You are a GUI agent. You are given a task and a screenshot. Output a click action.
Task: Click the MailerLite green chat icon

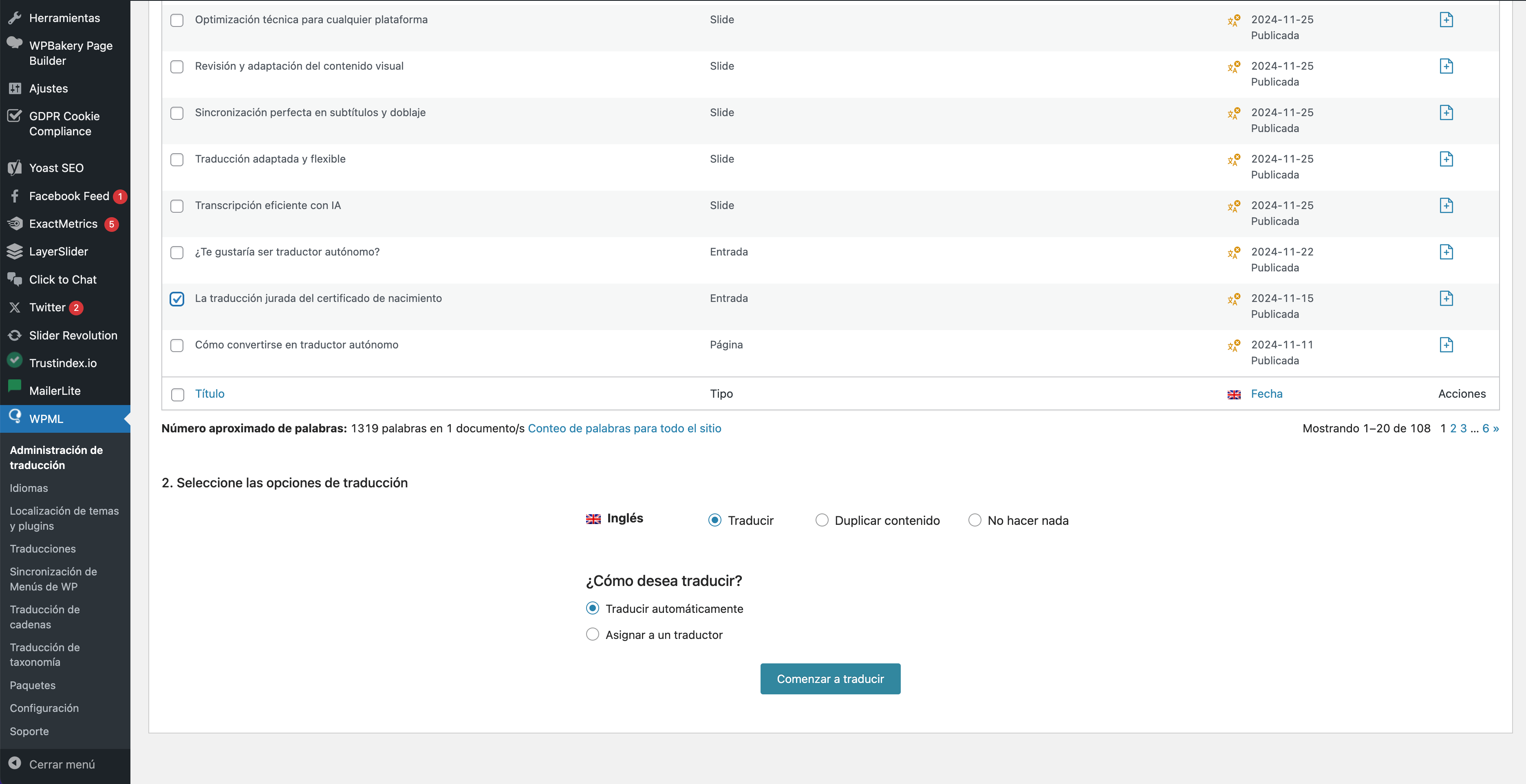[x=15, y=387]
